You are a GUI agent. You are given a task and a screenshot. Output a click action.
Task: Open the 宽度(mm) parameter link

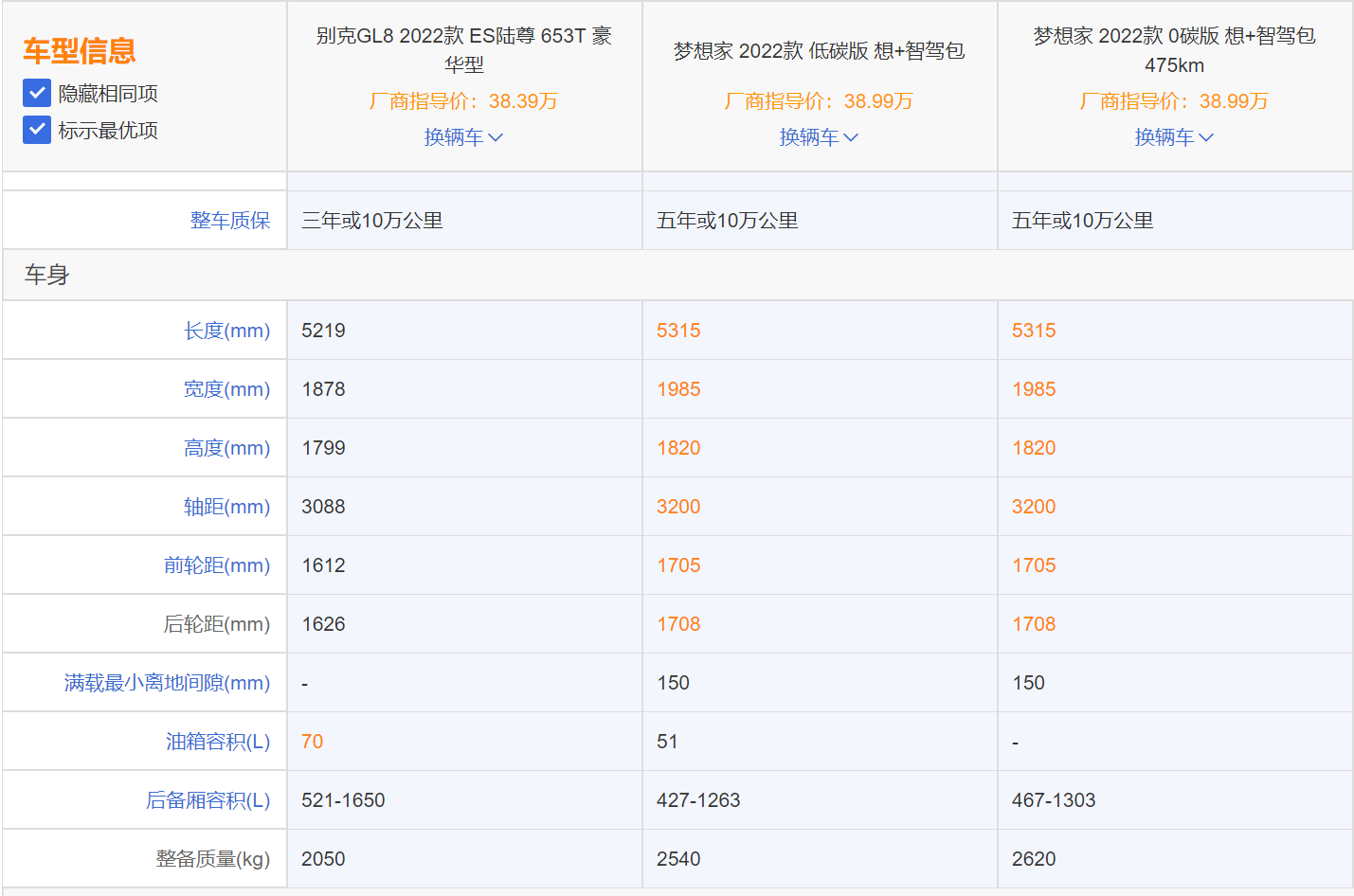tap(227, 388)
